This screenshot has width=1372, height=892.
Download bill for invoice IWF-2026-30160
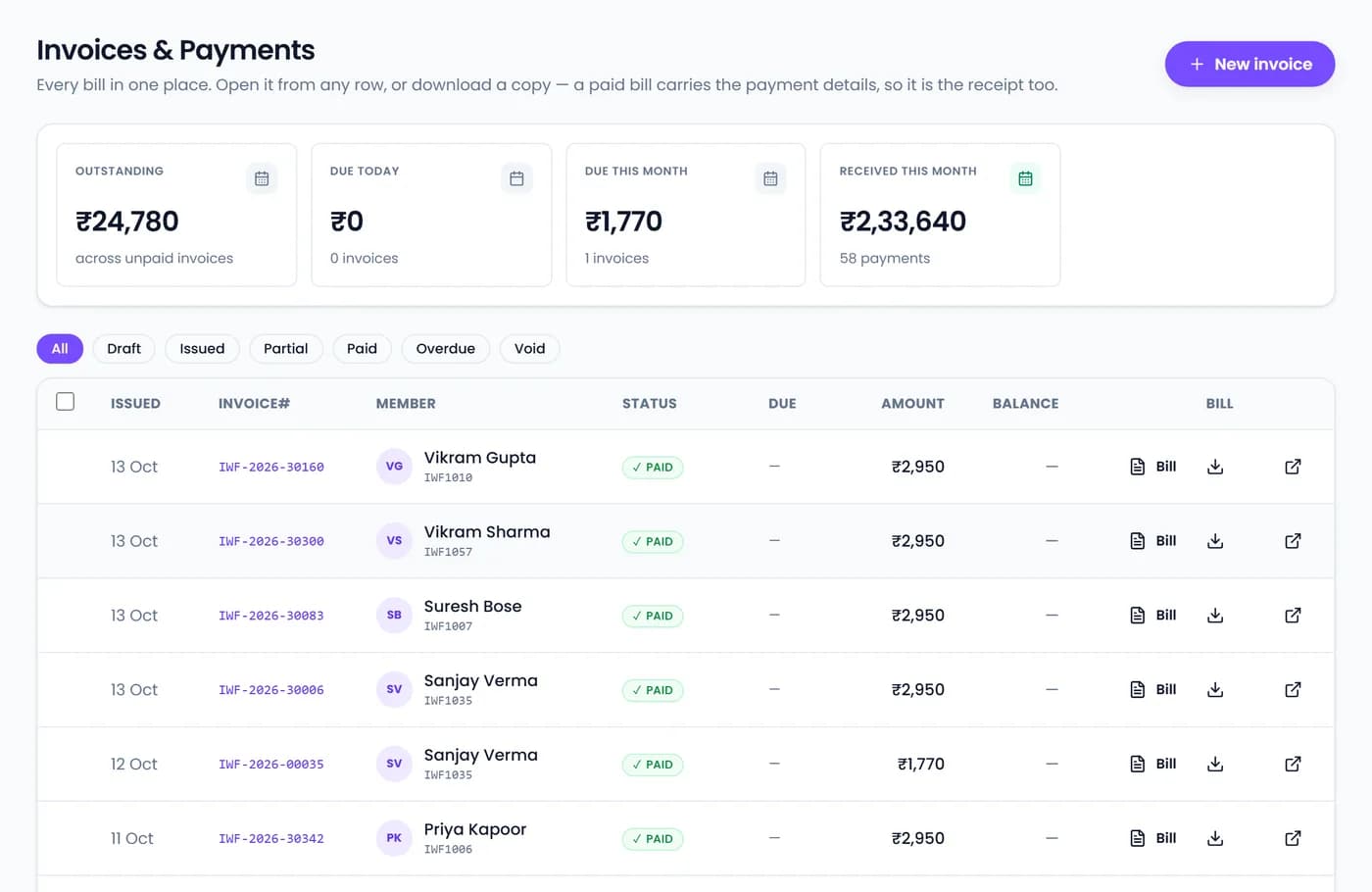tap(1215, 467)
